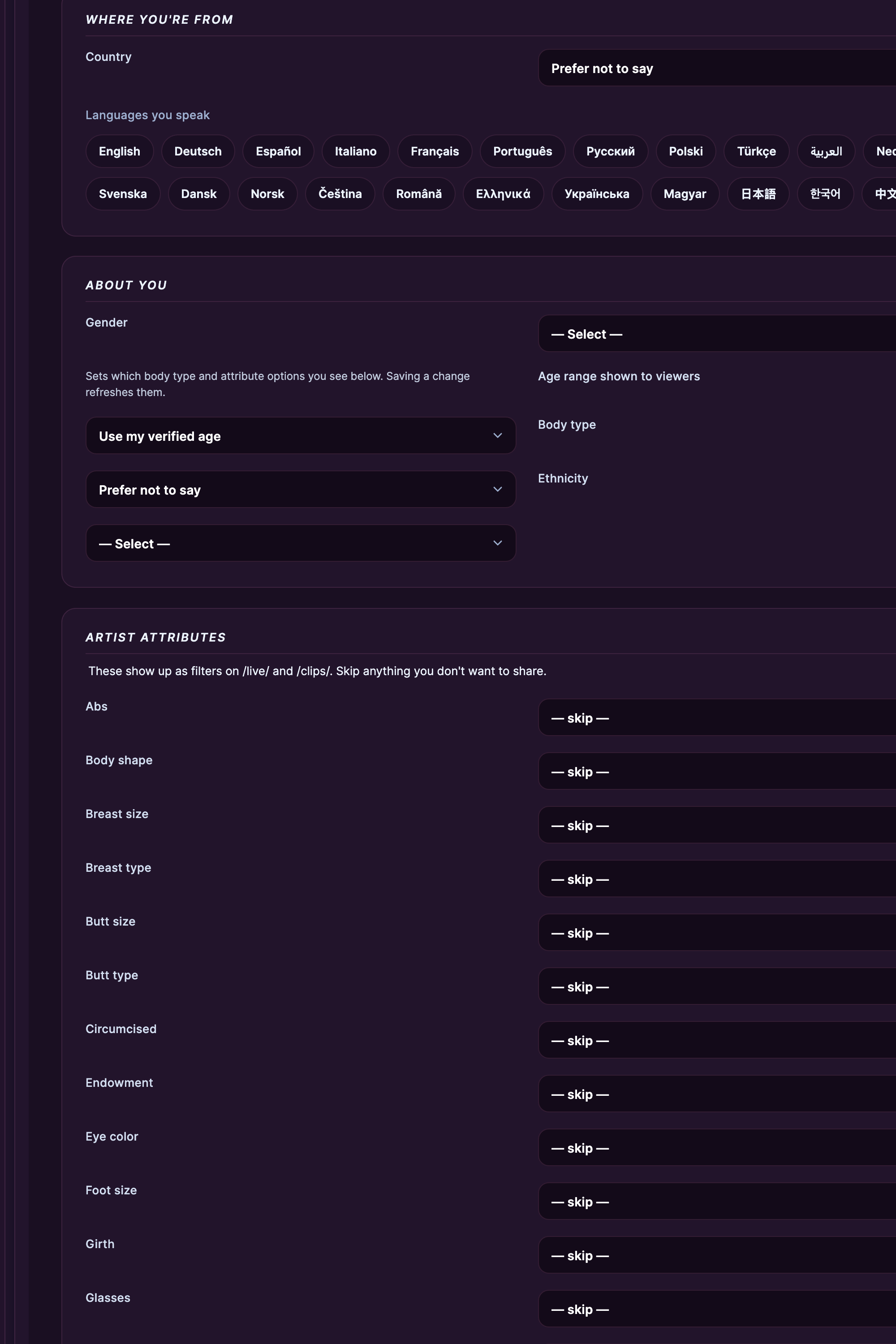This screenshot has height=1344, width=896.
Task: Click chevron on body type 'Prefer not to say'
Action: pos(498,490)
